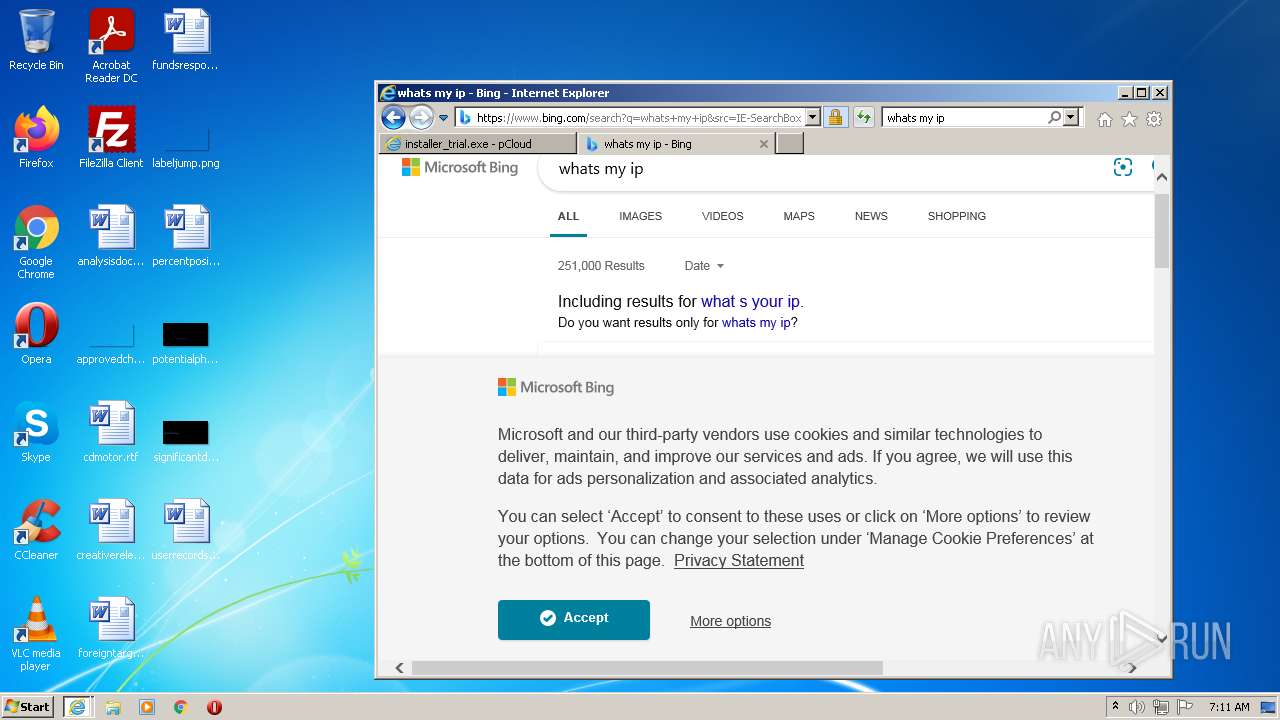This screenshot has height=720, width=1280.
Task: Select the Firefox desktop icon
Action: click(36, 138)
